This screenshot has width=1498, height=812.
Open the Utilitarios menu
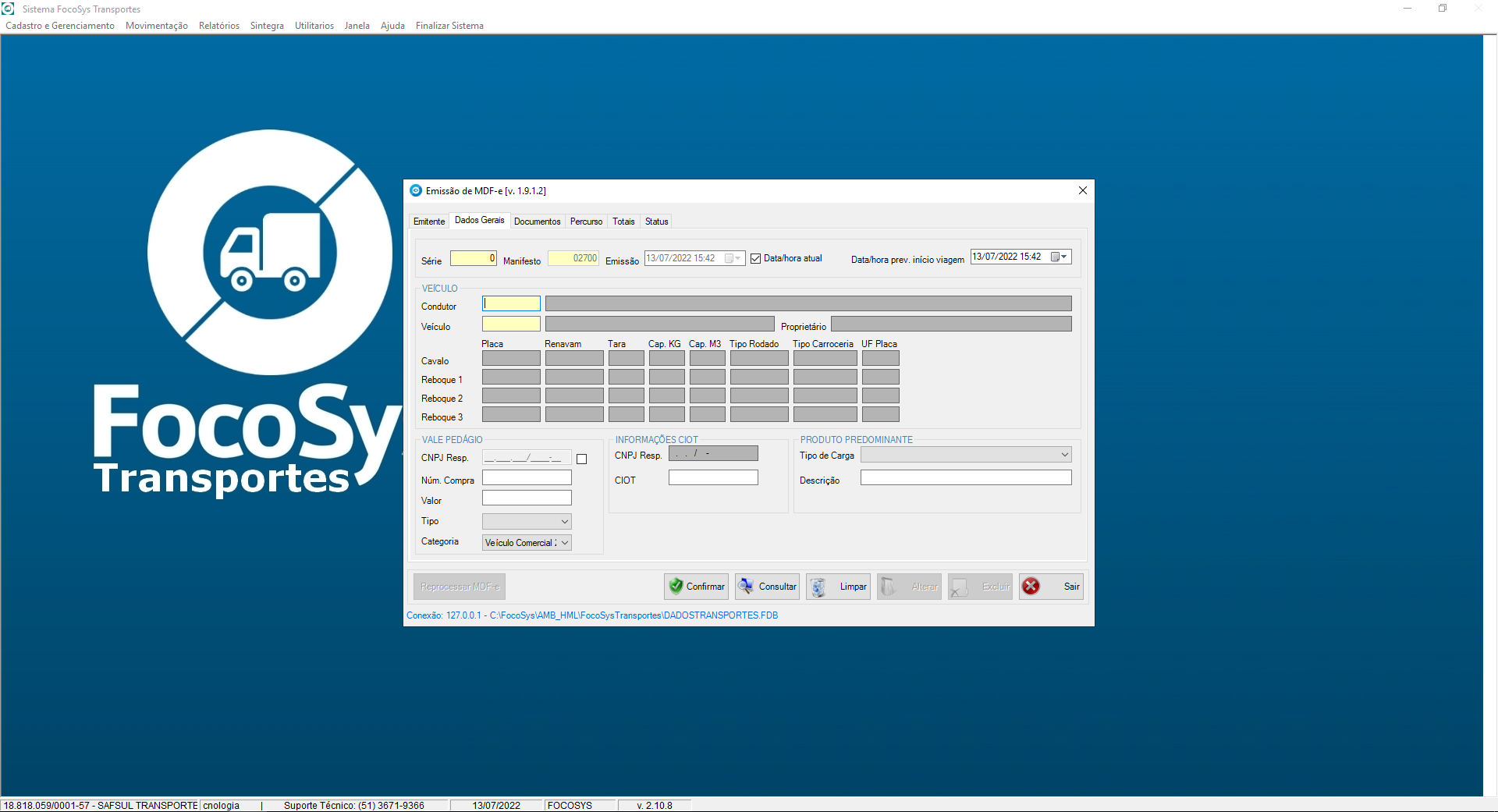(x=314, y=26)
